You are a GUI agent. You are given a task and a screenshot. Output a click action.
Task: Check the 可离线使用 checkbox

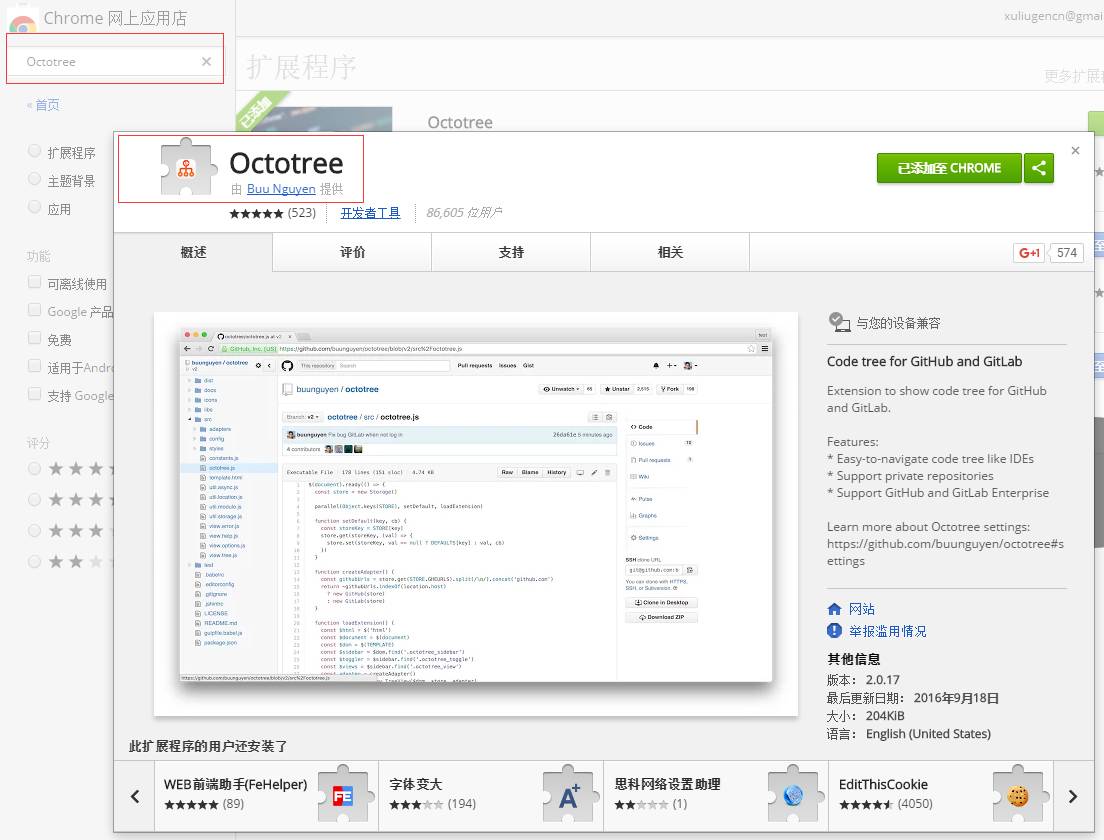coord(34,282)
